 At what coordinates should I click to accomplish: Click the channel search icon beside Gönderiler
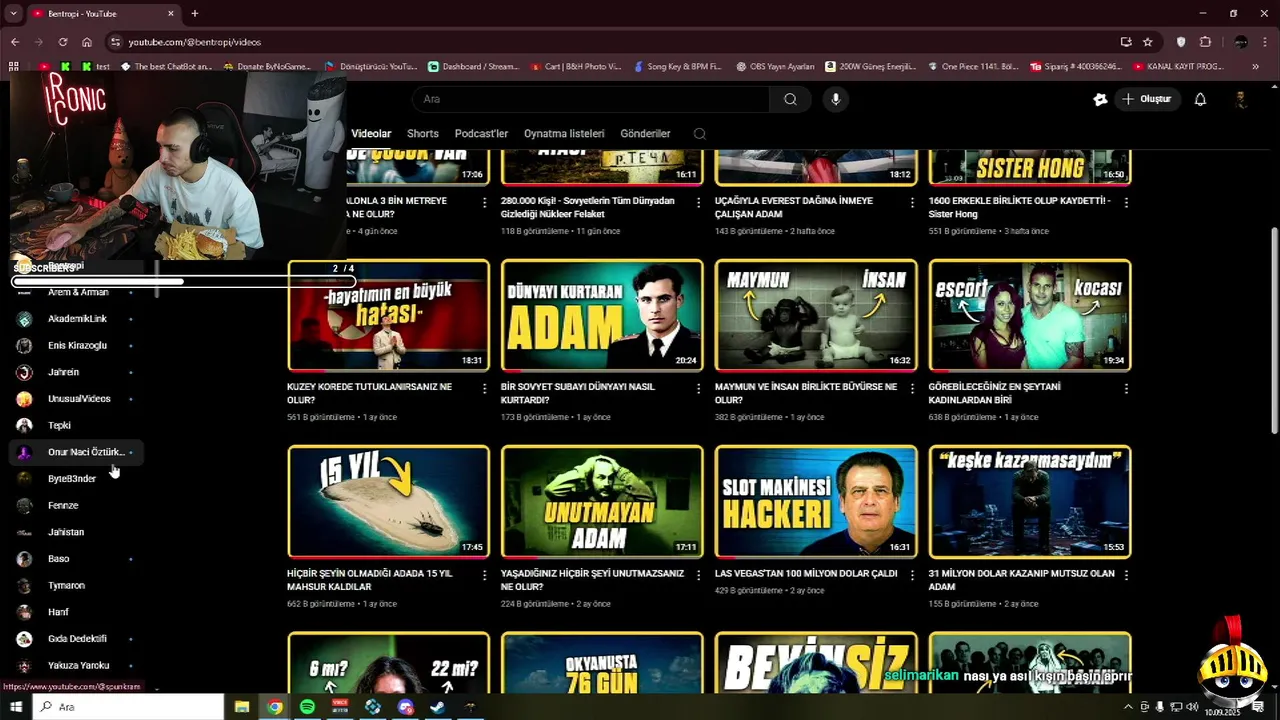[x=699, y=133]
